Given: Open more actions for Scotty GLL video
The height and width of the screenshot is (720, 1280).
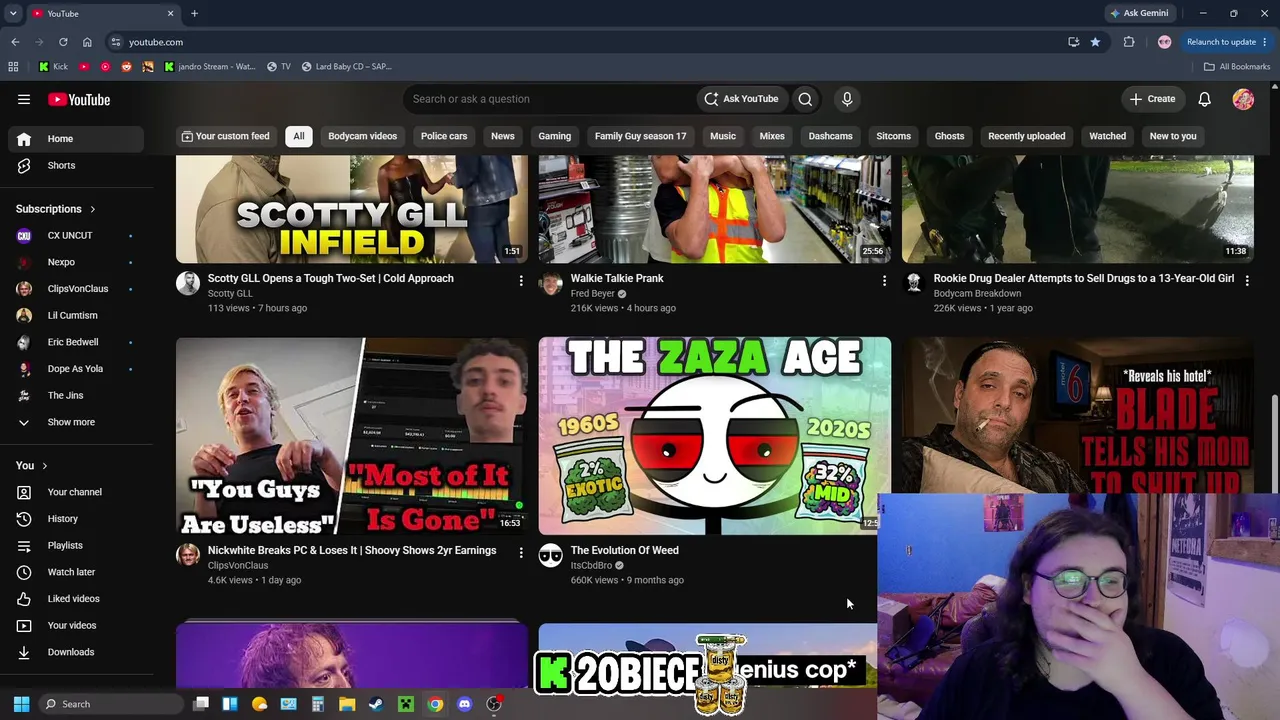Looking at the screenshot, I should tap(521, 281).
